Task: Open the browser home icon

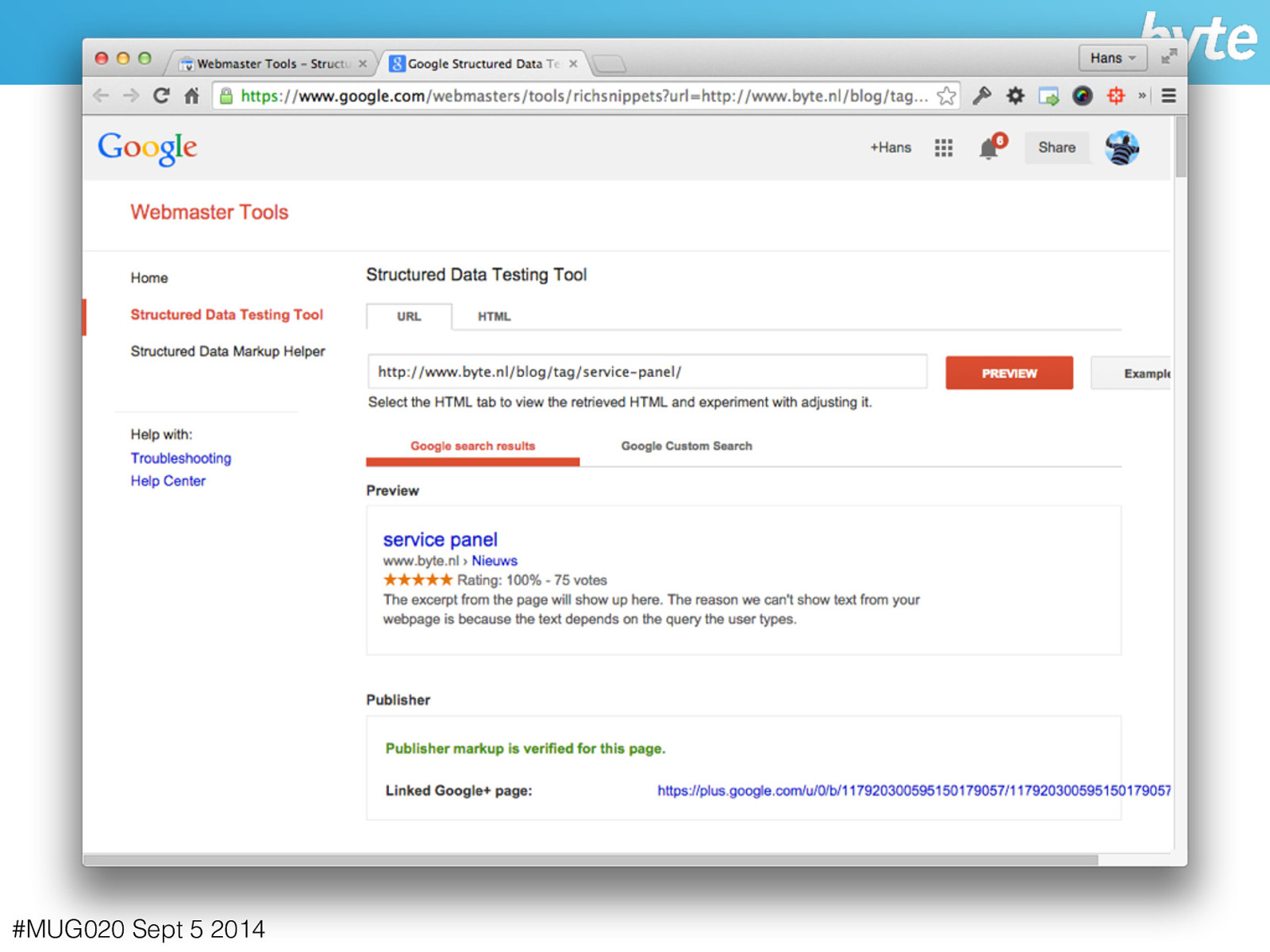Action: point(191,96)
